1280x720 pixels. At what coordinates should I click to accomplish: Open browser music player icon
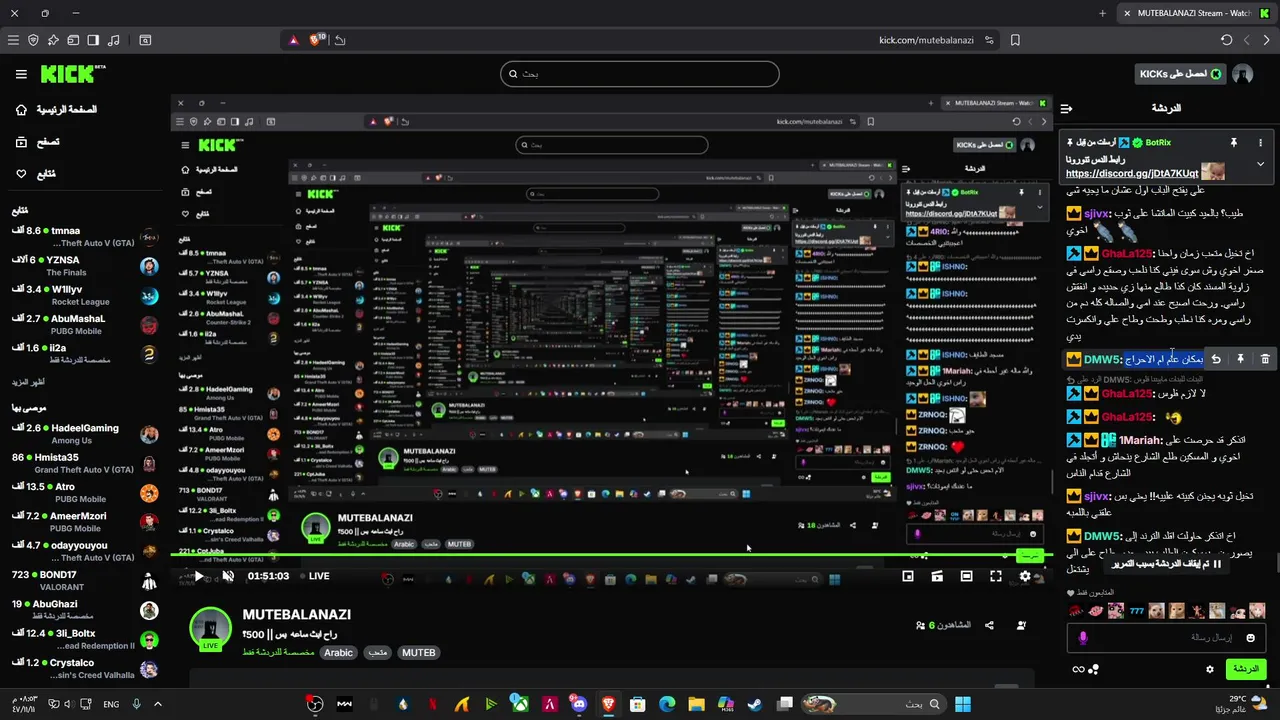pyautogui.click(x=113, y=40)
